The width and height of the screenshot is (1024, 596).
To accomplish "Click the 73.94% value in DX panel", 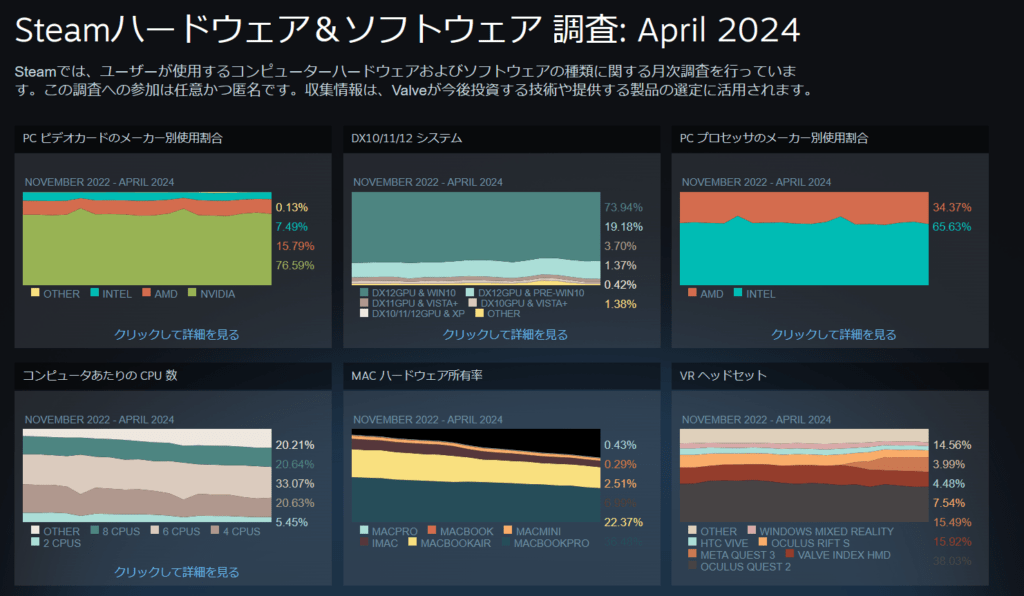I will [623, 208].
